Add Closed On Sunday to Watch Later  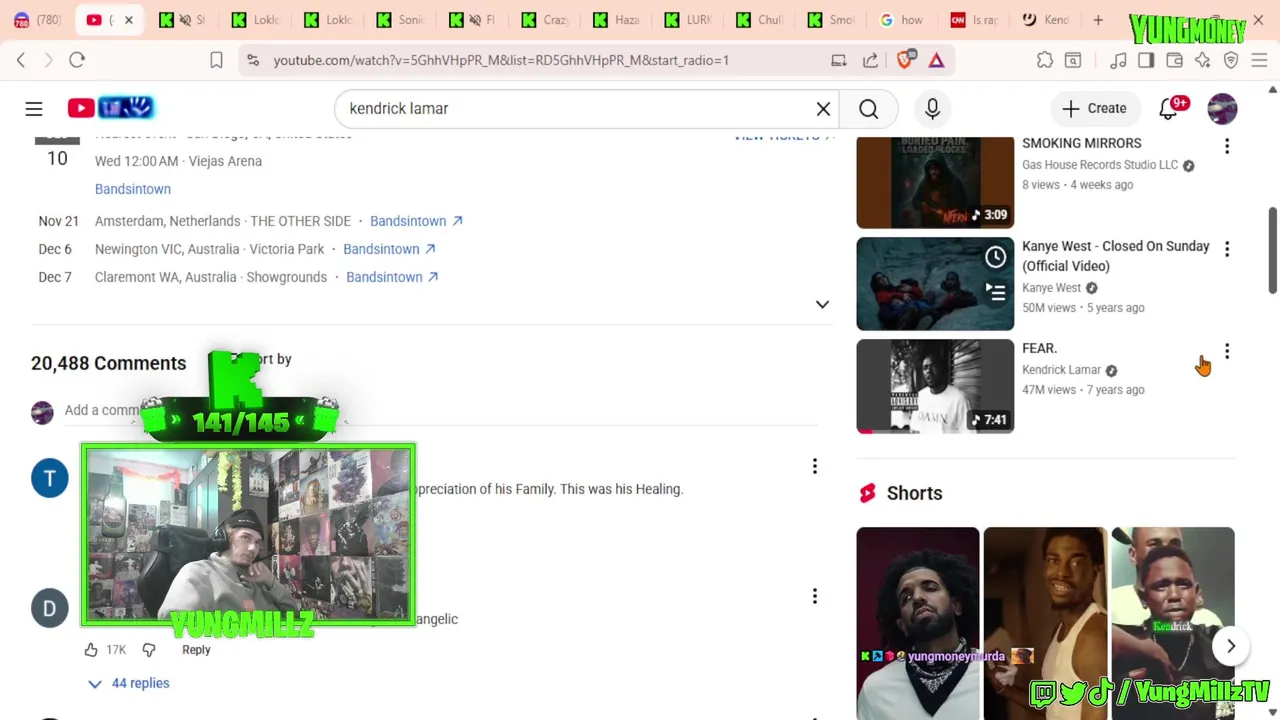(x=996, y=258)
